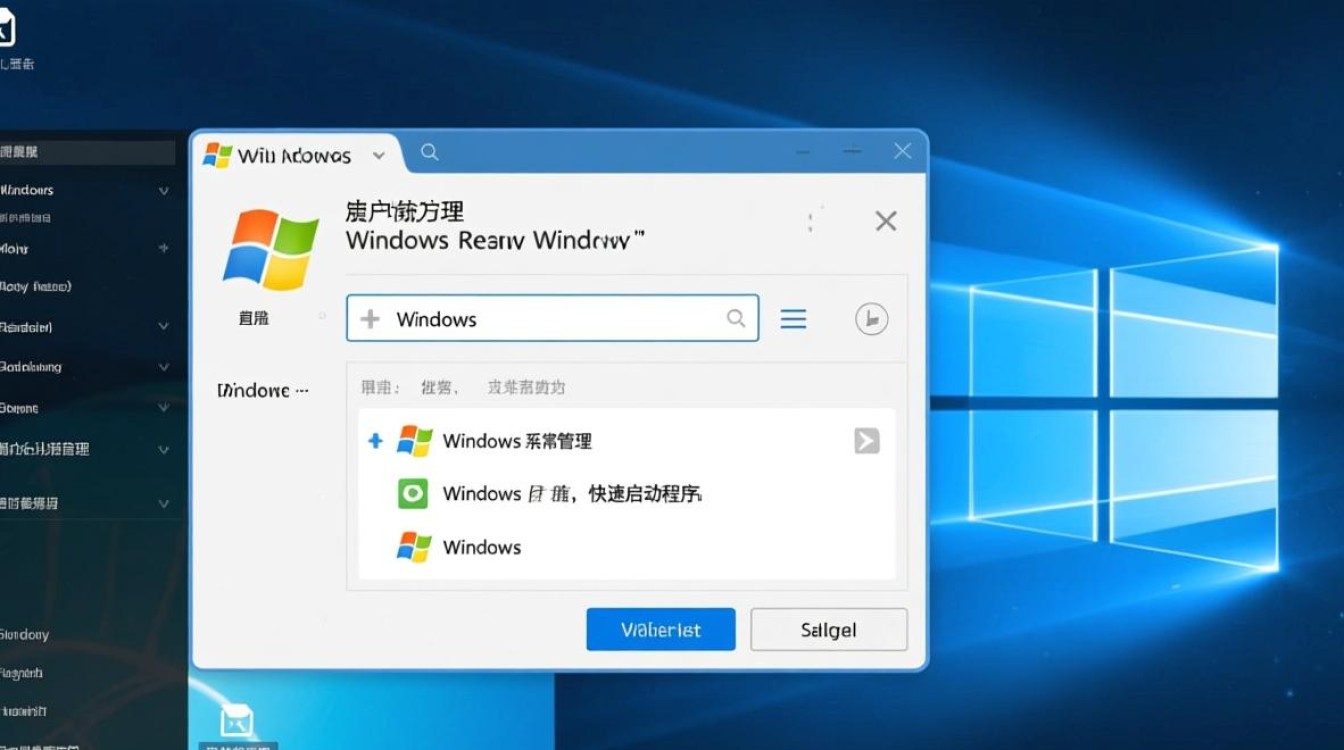The width and height of the screenshot is (1344, 750).
Task: Click the small circle beside 直框 label
Action: pyautogui.click(x=321, y=316)
